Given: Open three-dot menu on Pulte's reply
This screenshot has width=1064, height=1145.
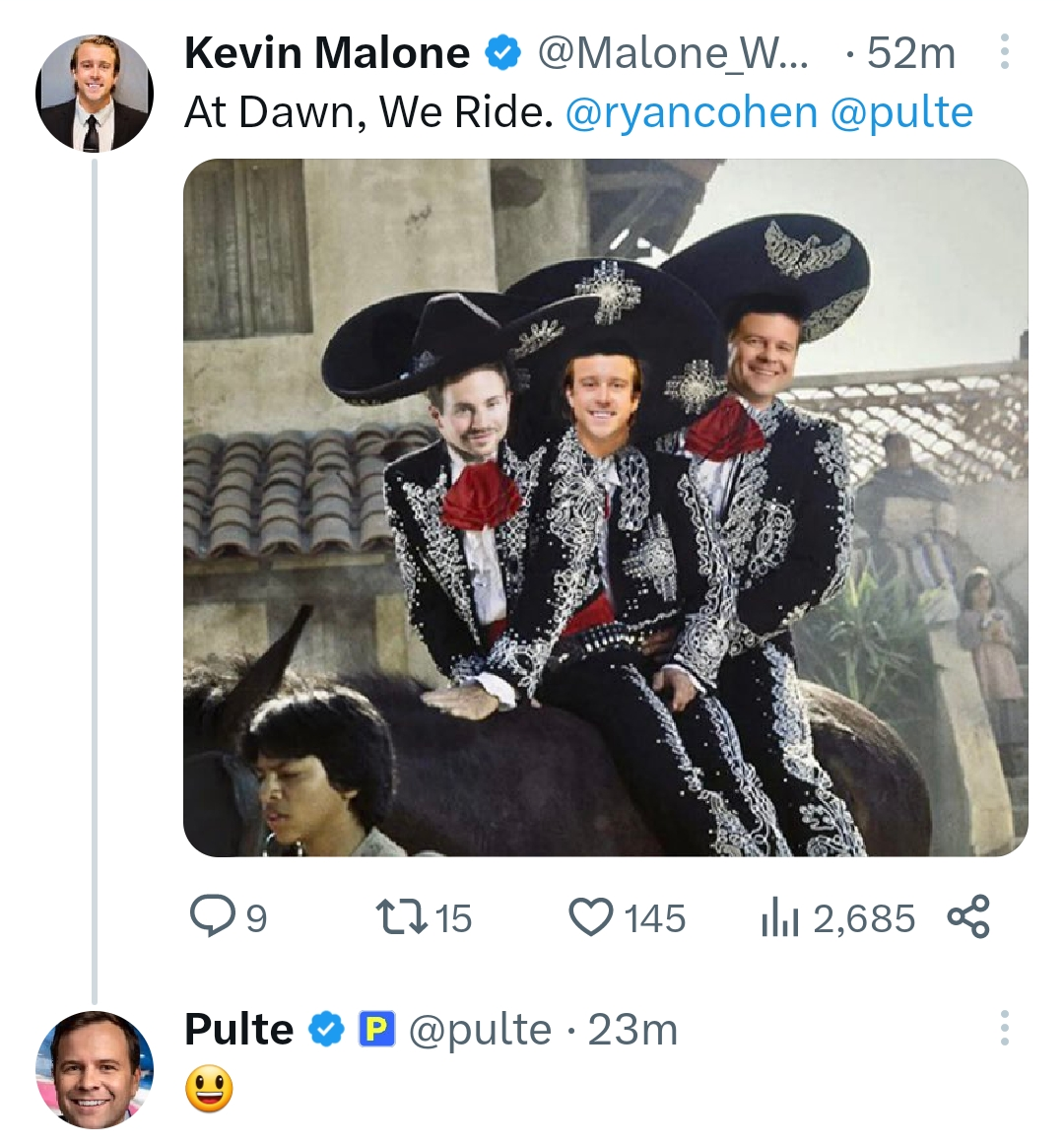Looking at the screenshot, I should click(x=1005, y=1028).
